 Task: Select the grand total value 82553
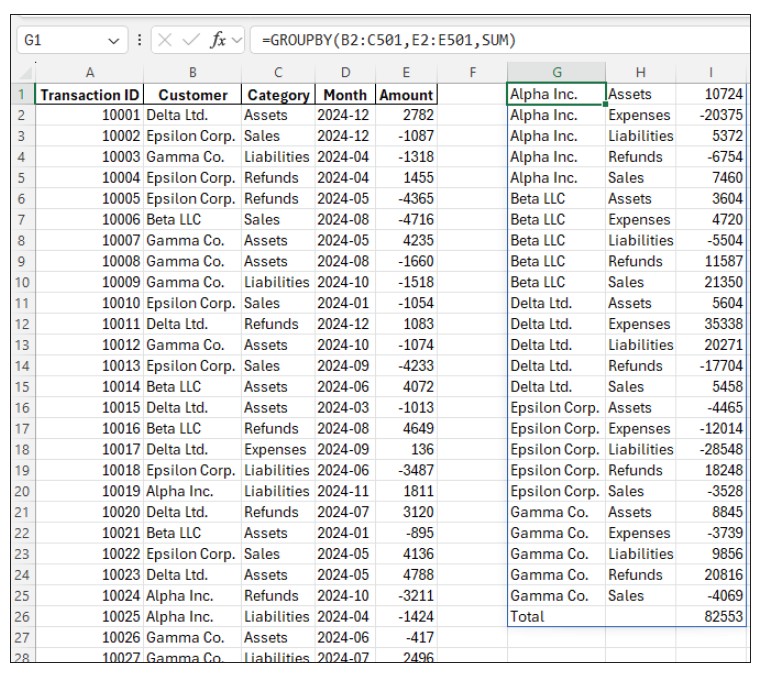(x=711, y=617)
